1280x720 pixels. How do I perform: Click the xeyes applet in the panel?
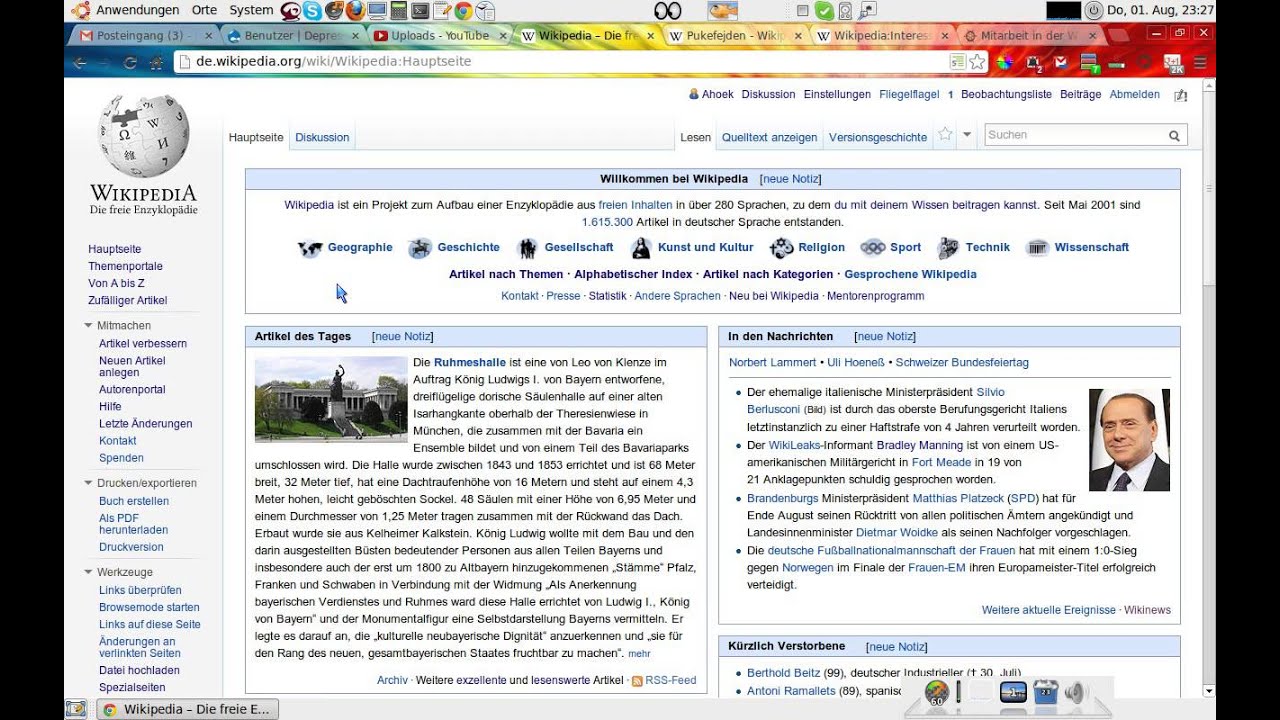pos(667,11)
